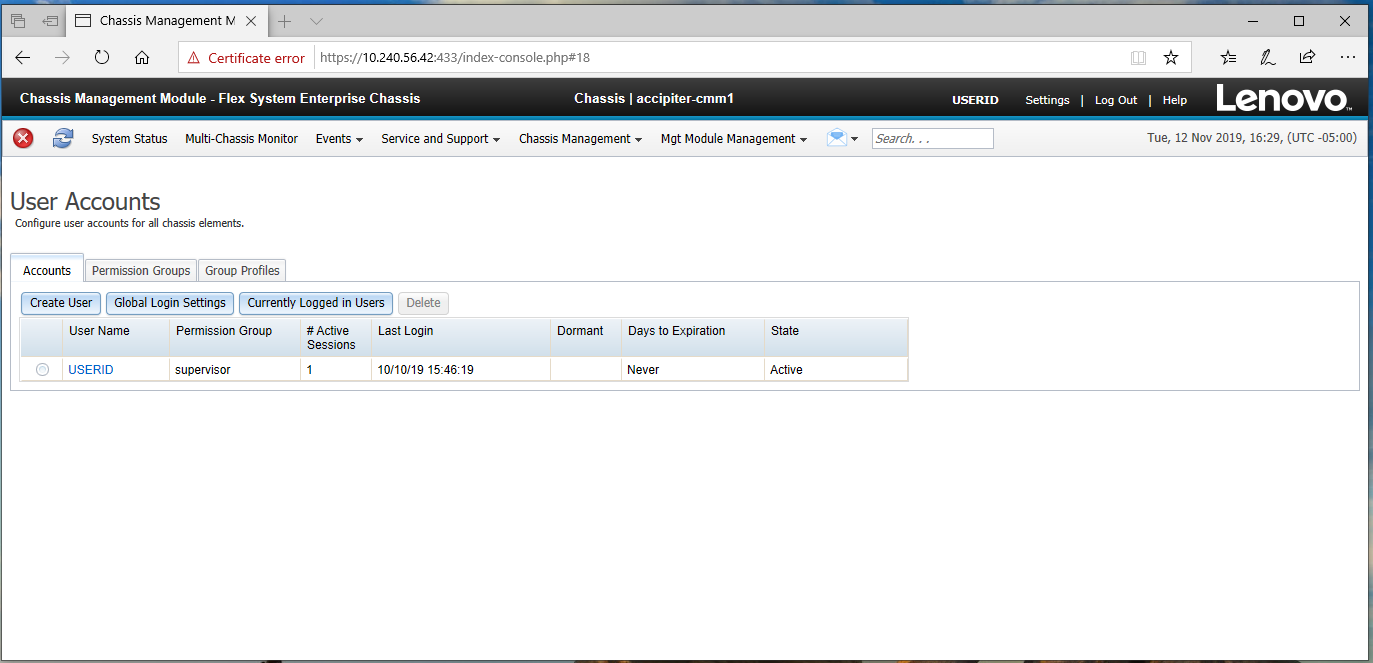This screenshot has height=663, width=1373.
Task: Open Mgt Module Management dropdown
Action: pyautogui.click(x=733, y=139)
